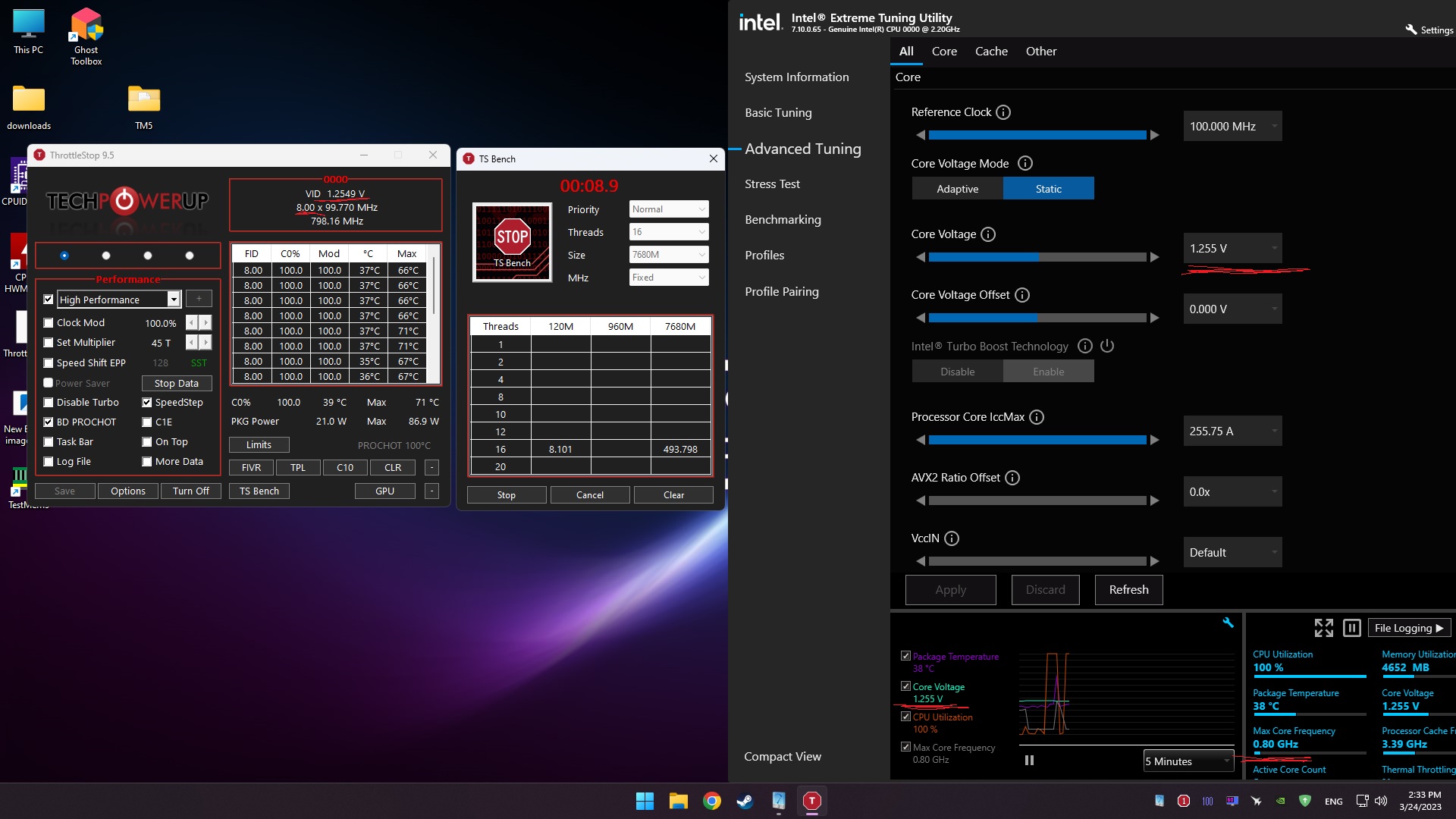Open the Stress Test section
Screen dimensions: 1456x819
[772, 184]
